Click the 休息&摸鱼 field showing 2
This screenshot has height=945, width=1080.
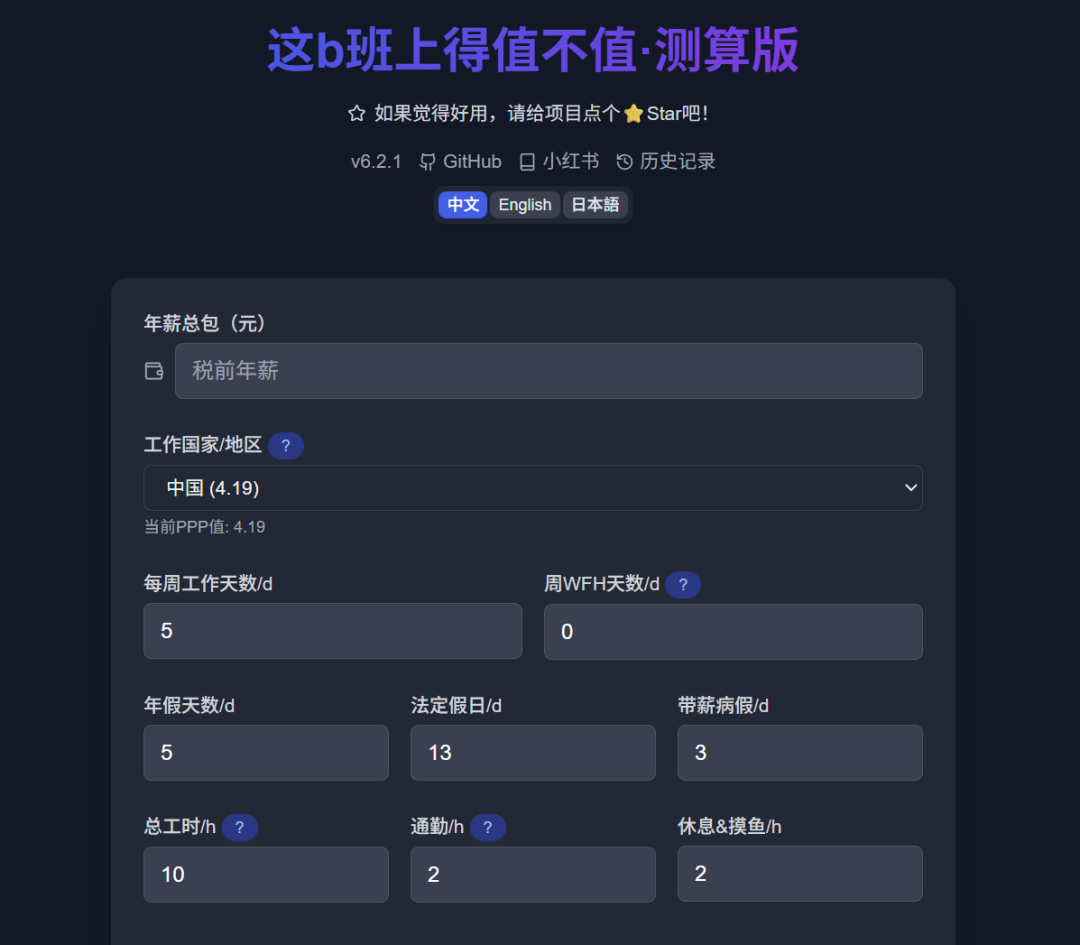click(799, 873)
